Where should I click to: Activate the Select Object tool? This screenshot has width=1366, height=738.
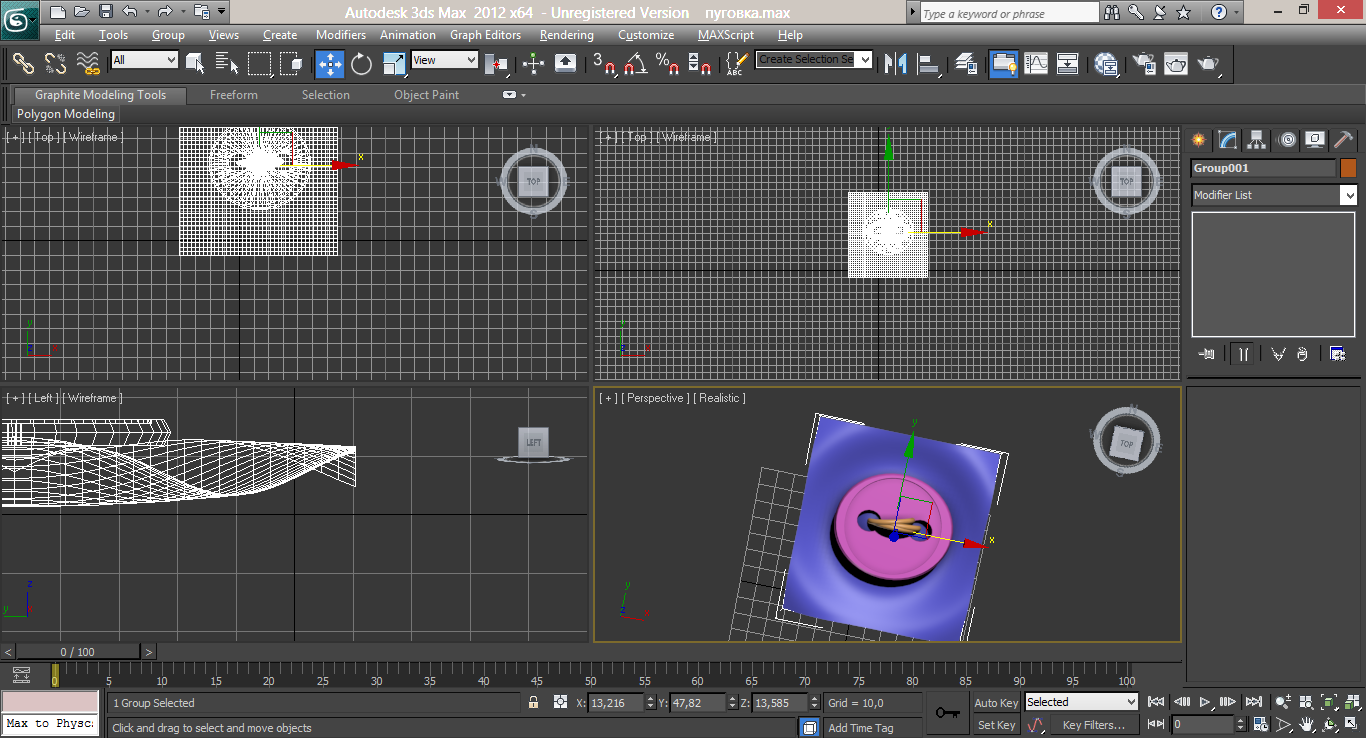[x=195, y=64]
